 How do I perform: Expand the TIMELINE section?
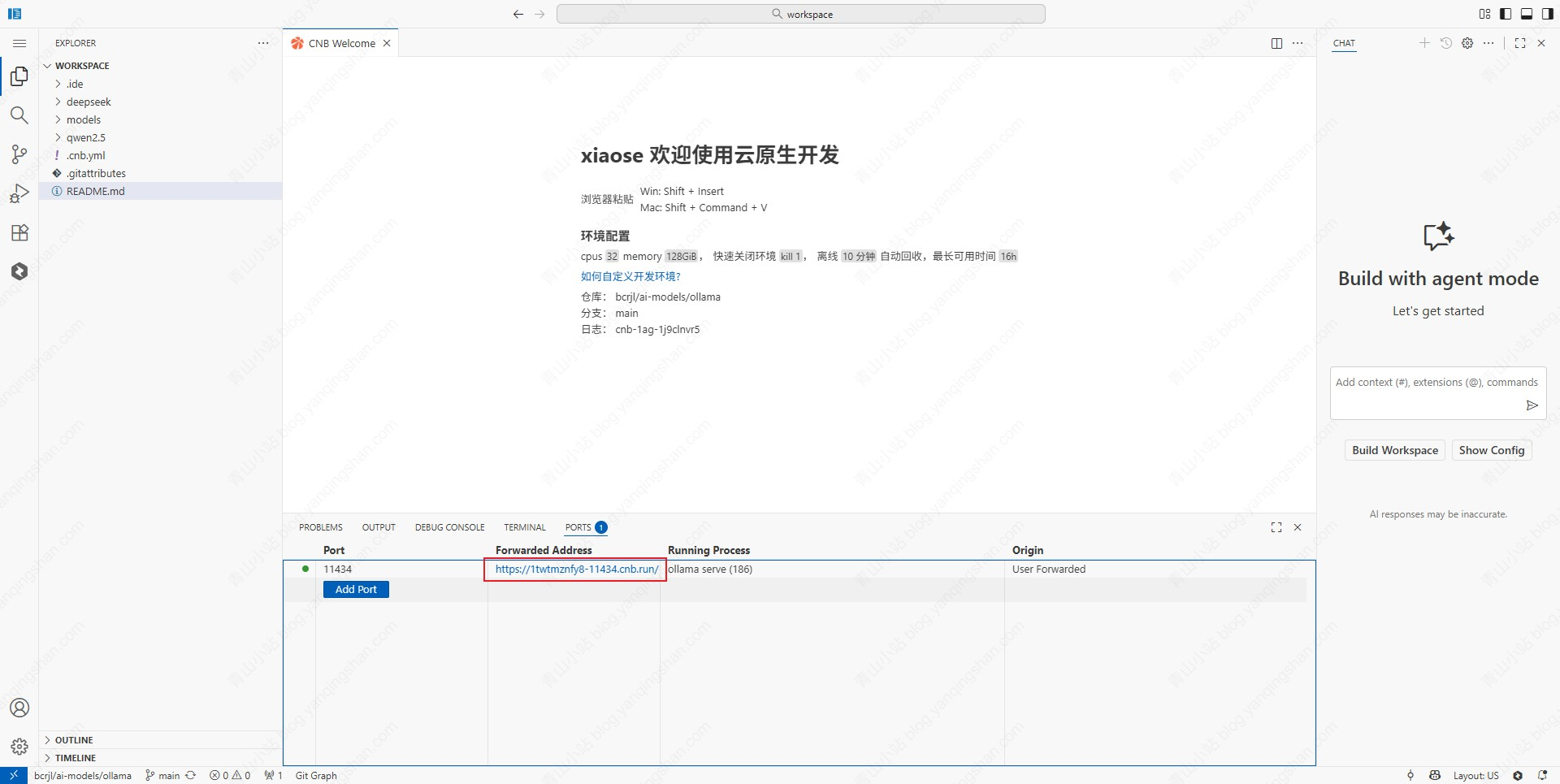tap(76, 758)
